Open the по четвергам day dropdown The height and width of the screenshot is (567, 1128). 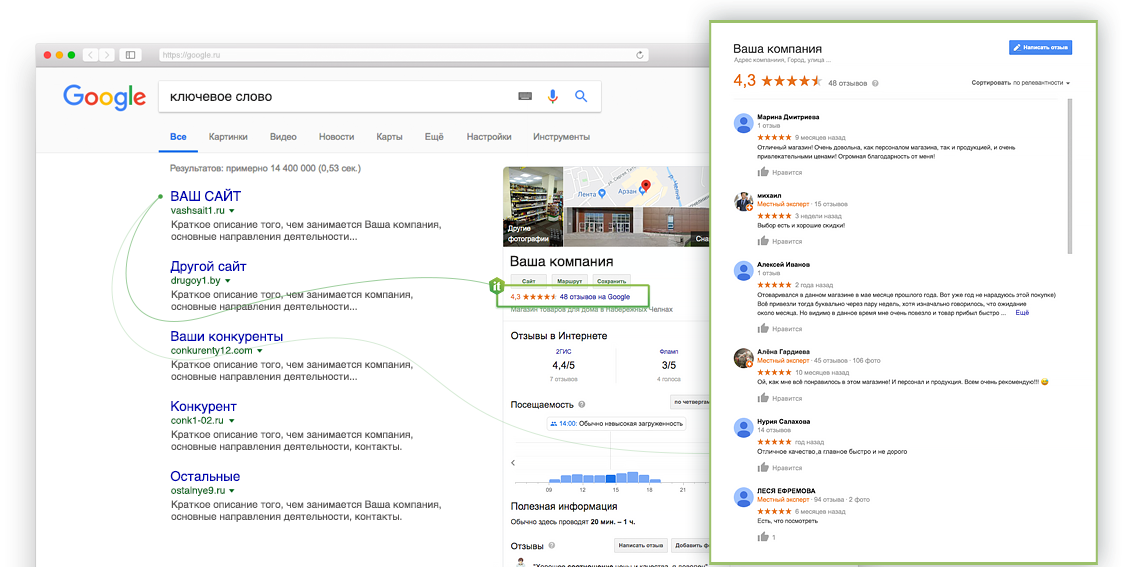click(691, 402)
